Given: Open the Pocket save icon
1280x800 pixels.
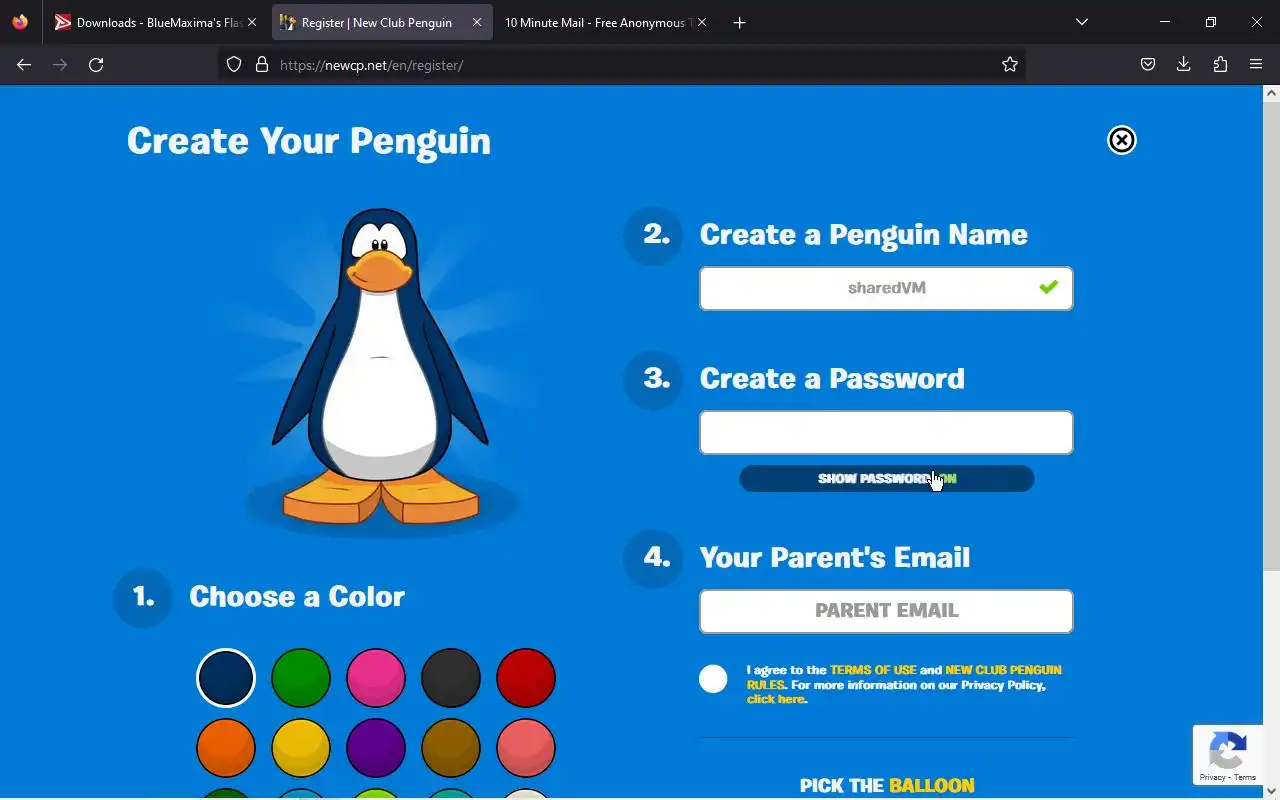Looking at the screenshot, I should click(1148, 65).
